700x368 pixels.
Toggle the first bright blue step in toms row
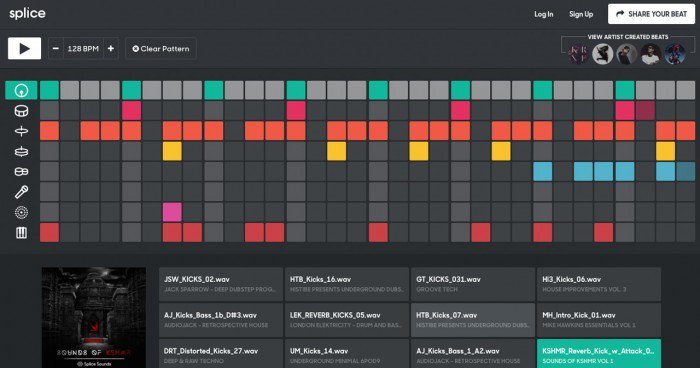[x=542, y=172]
